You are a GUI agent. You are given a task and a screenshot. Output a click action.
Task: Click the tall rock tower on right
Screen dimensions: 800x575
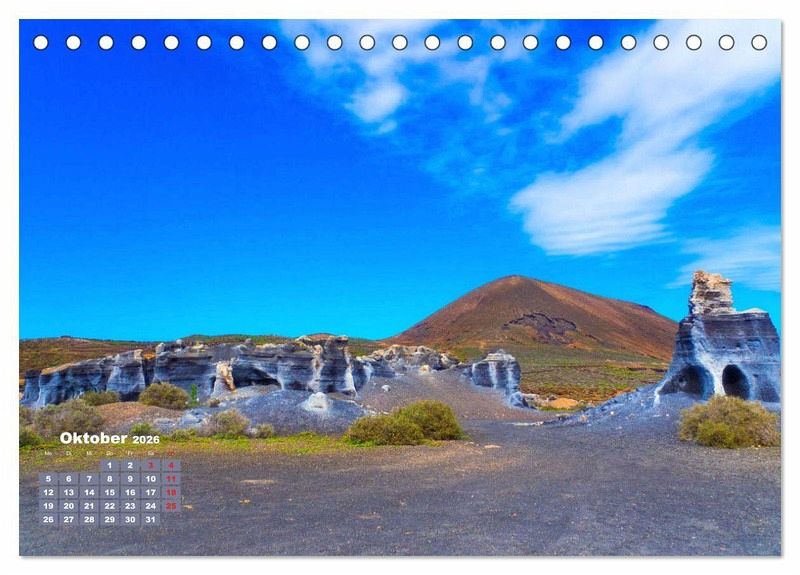click(x=711, y=295)
